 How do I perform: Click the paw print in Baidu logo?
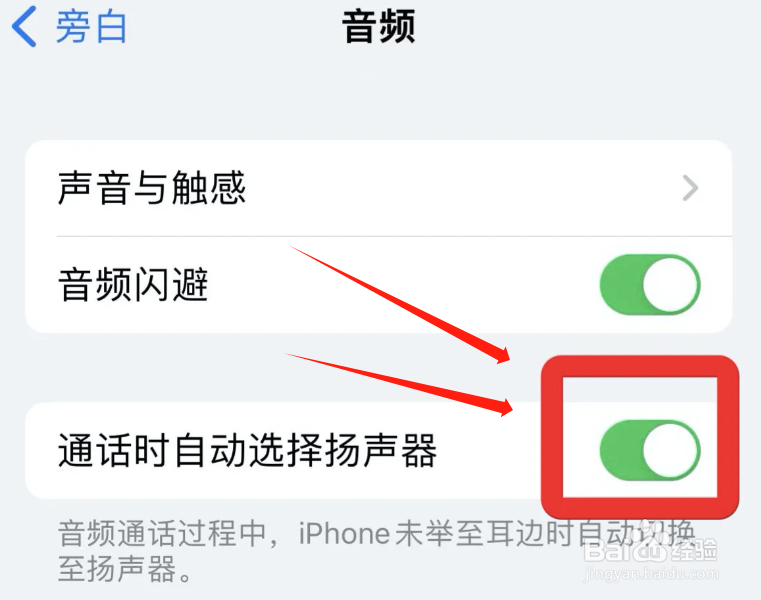pos(652,548)
